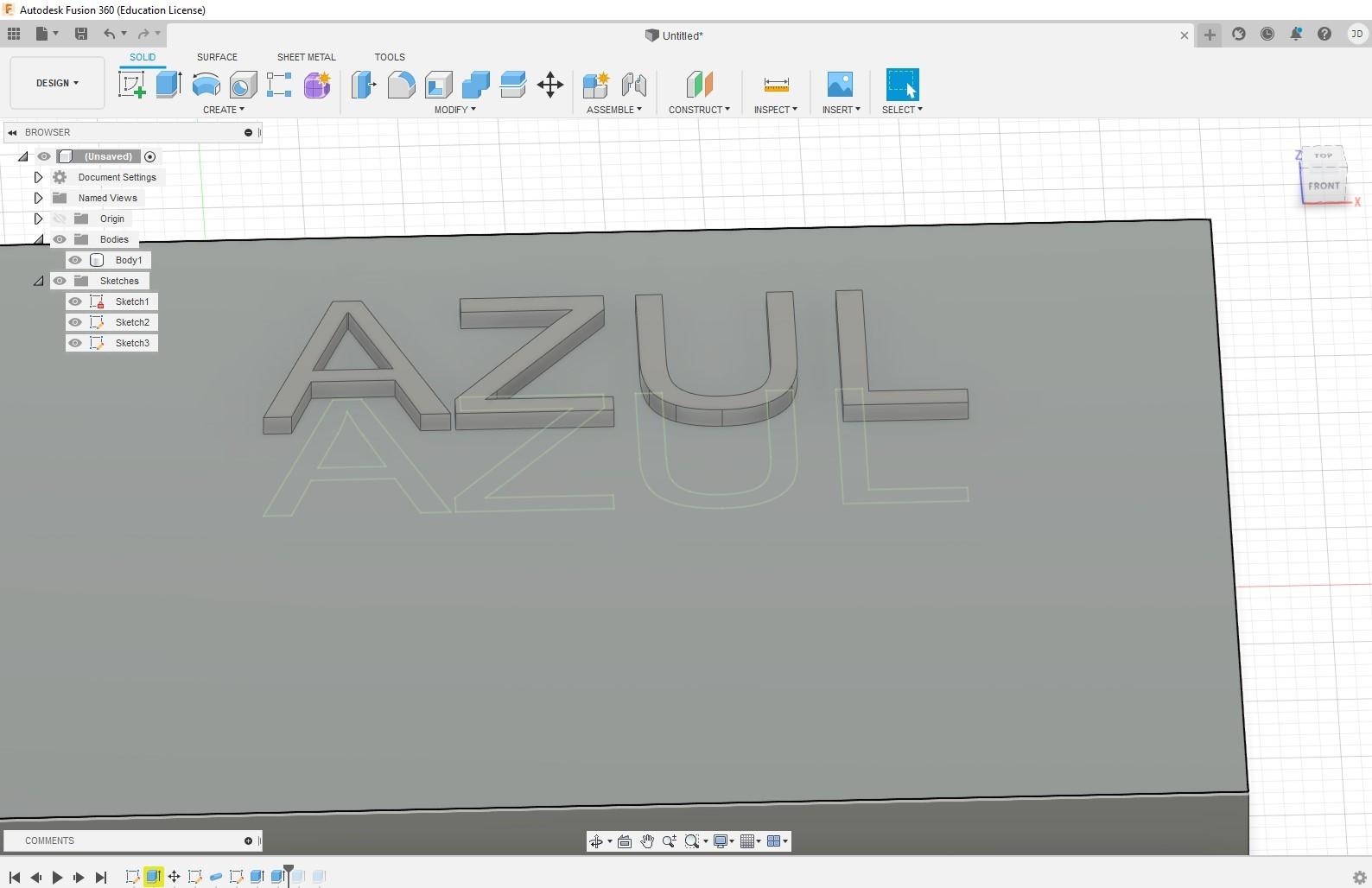The width and height of the screenshot is (1372, 888).
Task: Select the Pan hand tool in navigation bar
Action: [x=647, y=841]
